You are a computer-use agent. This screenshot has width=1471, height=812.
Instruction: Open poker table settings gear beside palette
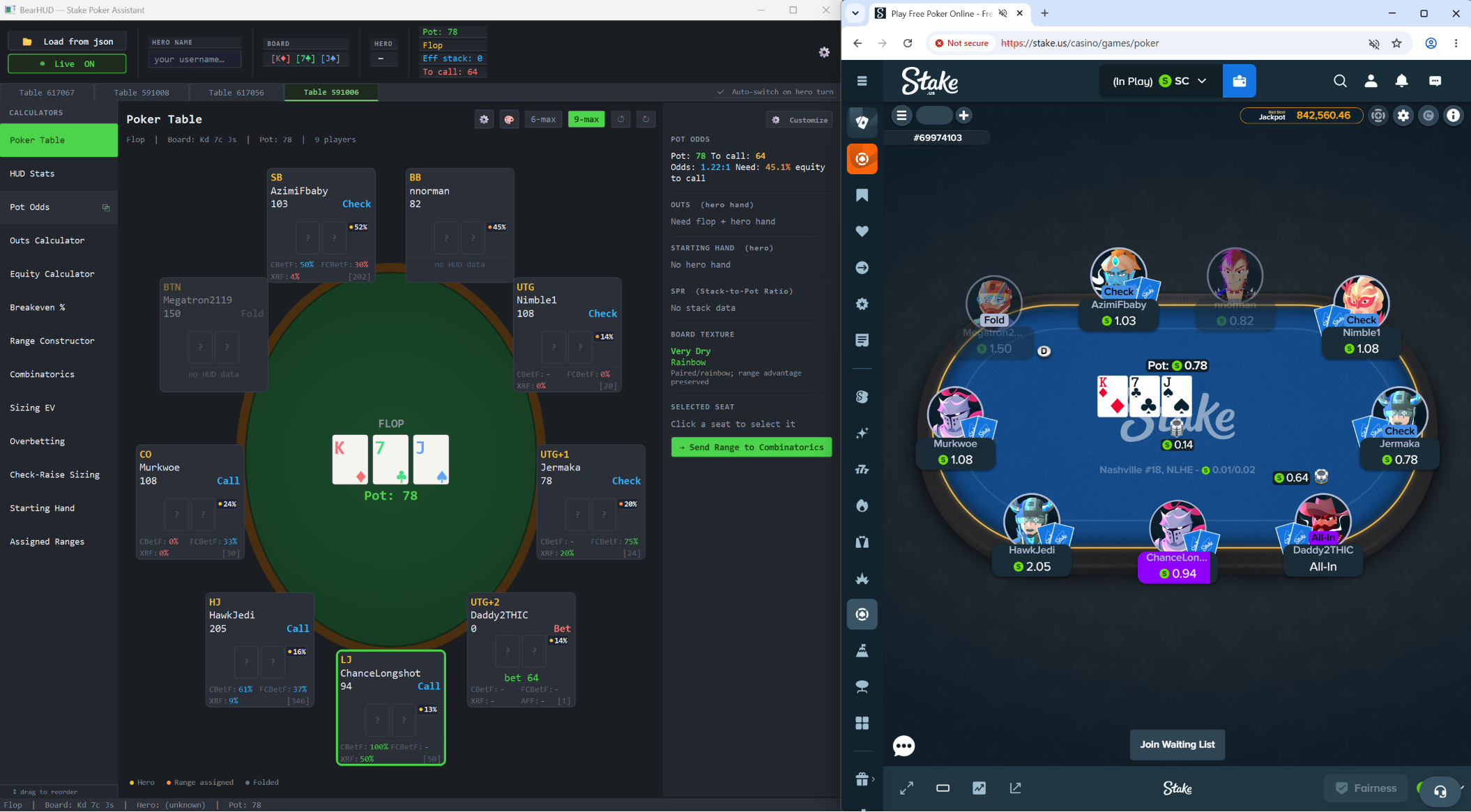(x=484, y=119)
